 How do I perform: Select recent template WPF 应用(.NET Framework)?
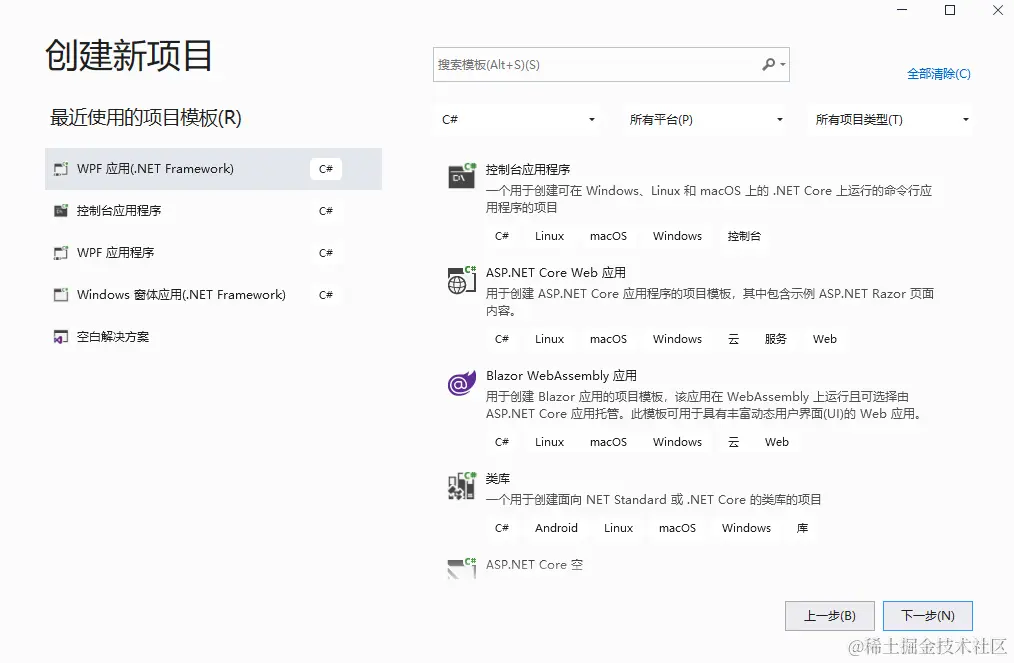point(213,169)
